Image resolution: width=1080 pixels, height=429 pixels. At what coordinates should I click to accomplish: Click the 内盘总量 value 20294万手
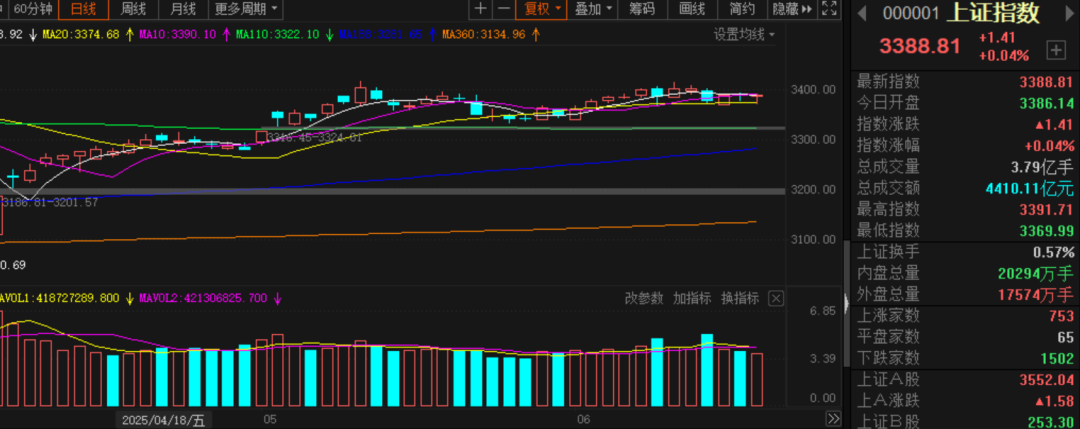tap(1036, 273)
